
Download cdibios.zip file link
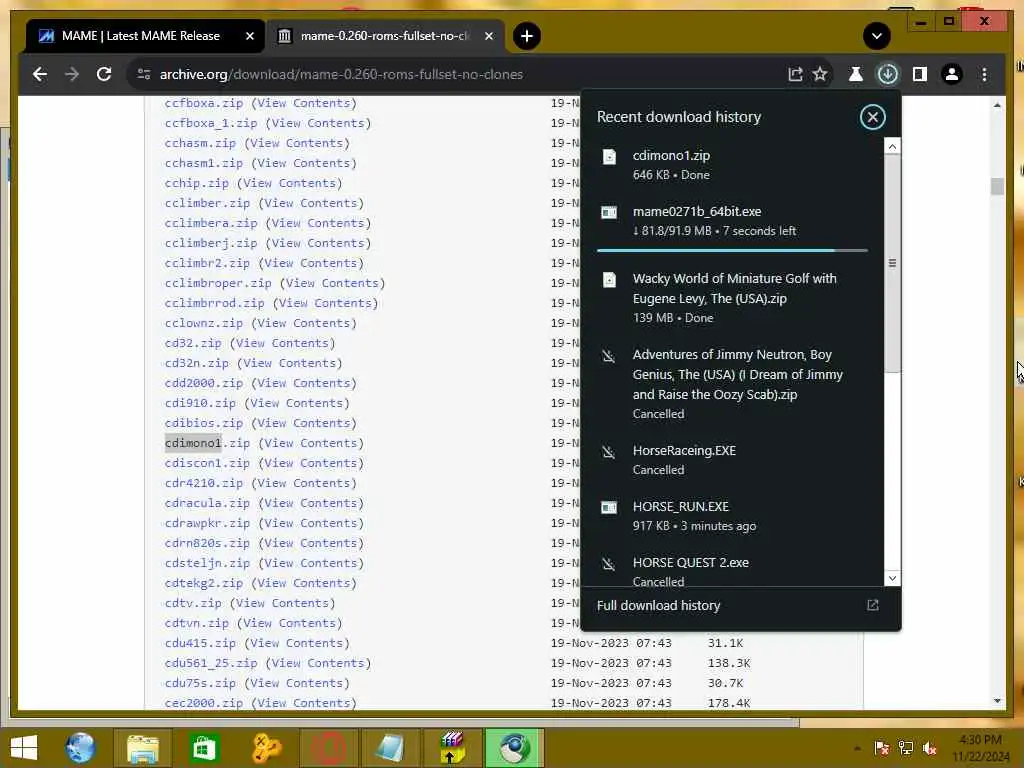pos(204,423)
